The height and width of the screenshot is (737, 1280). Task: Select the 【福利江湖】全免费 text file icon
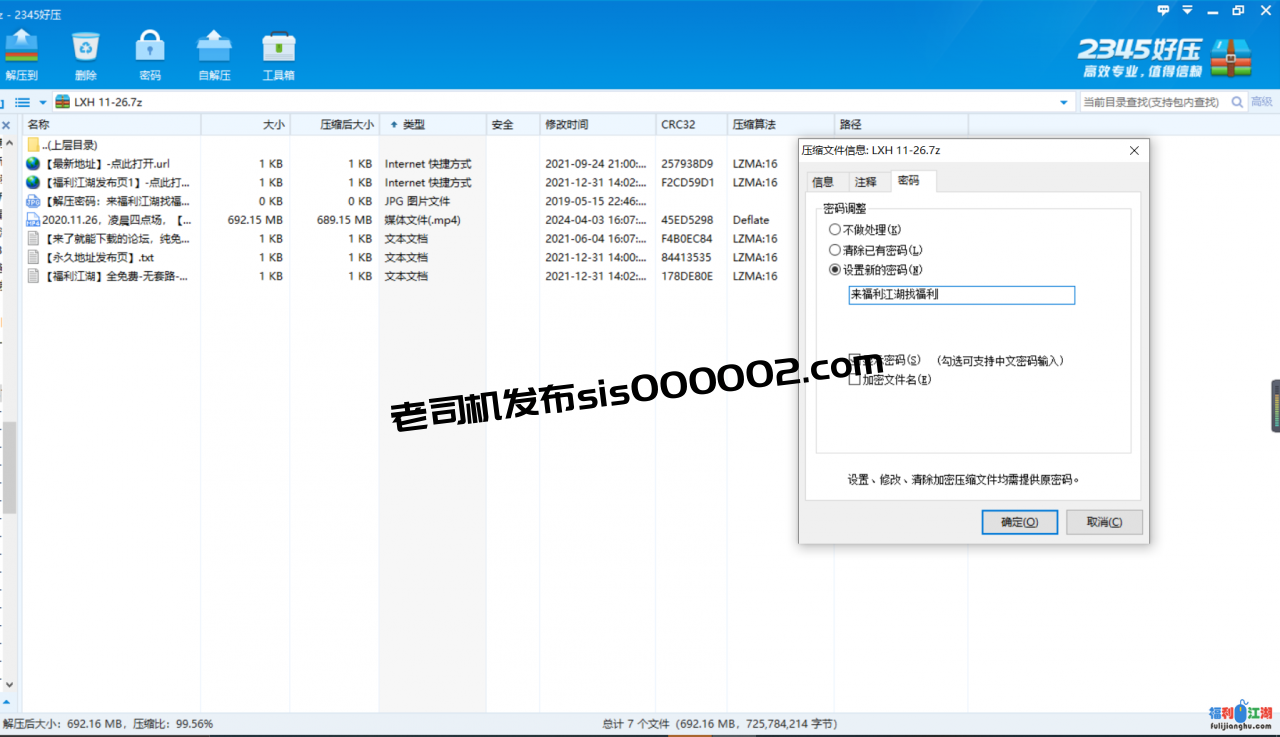(33, 276)
